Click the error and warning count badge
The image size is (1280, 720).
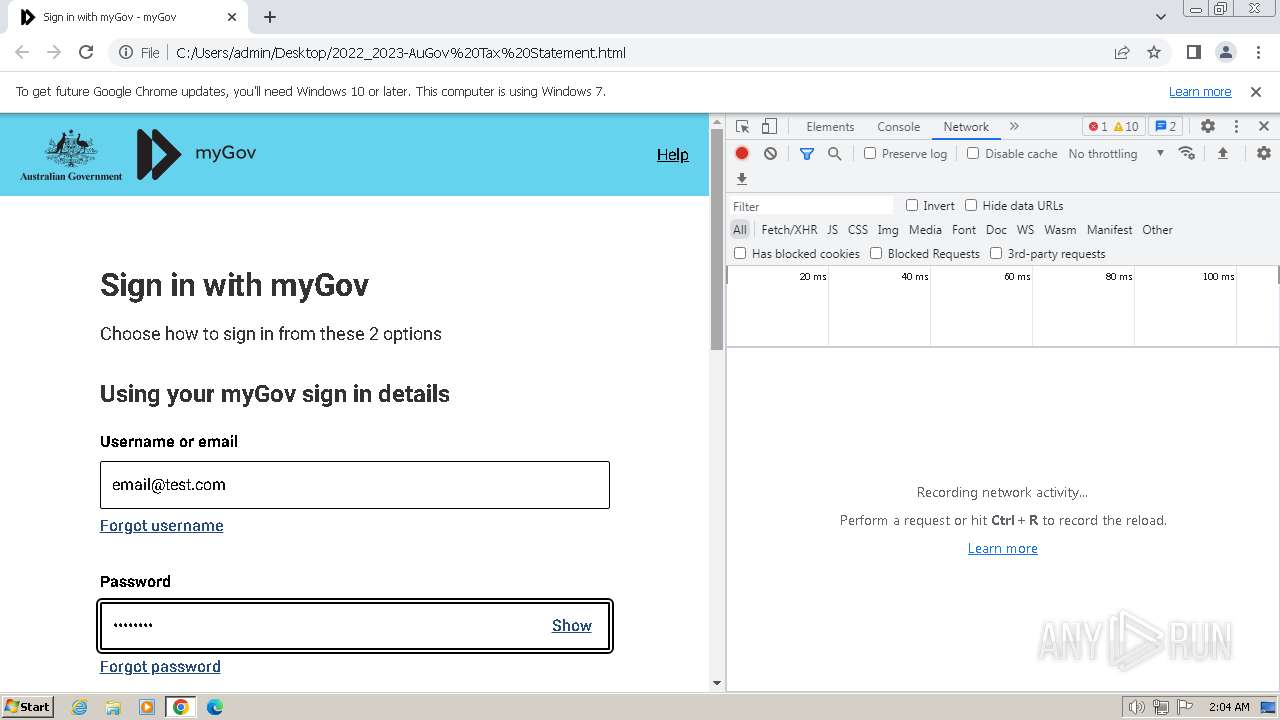tap(1114, 126)
